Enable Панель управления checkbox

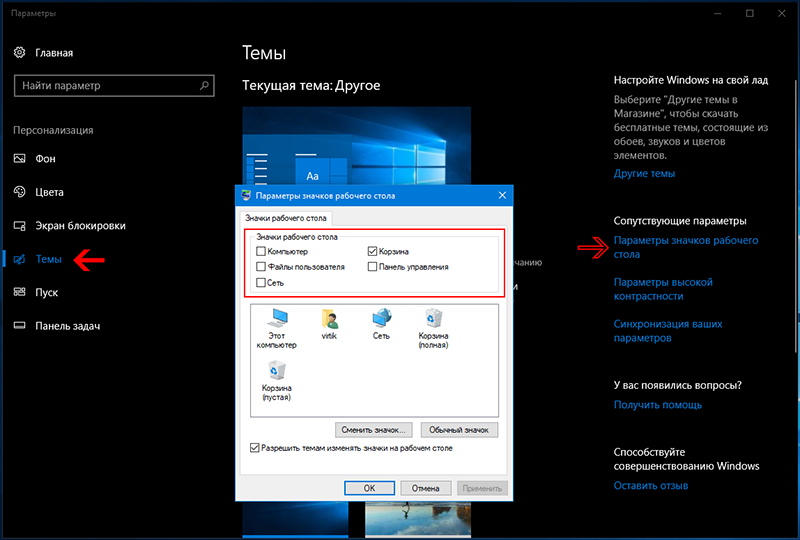pyautogui.click(x=372, y=266)
